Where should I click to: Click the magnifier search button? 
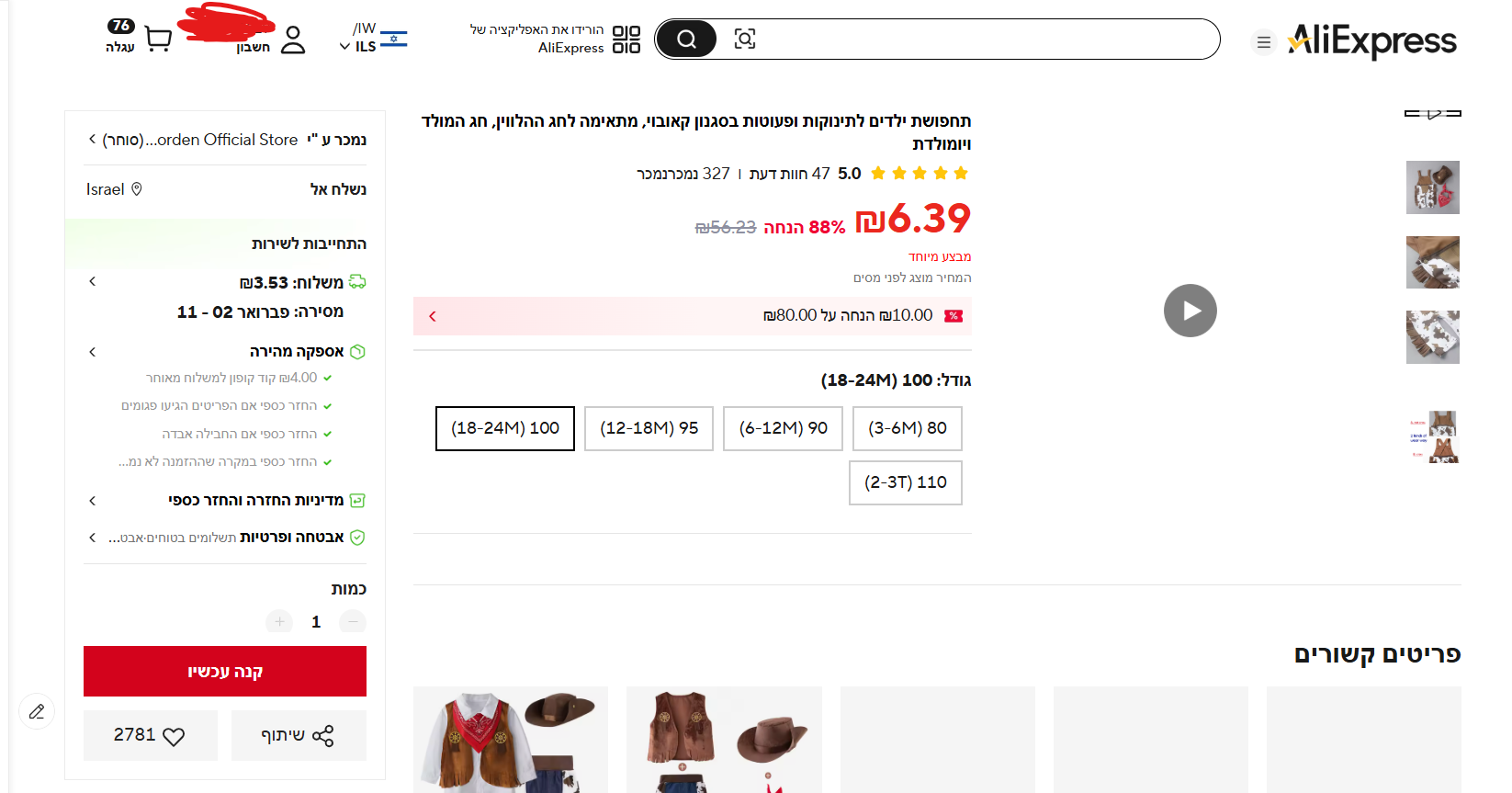coord(686,39)
